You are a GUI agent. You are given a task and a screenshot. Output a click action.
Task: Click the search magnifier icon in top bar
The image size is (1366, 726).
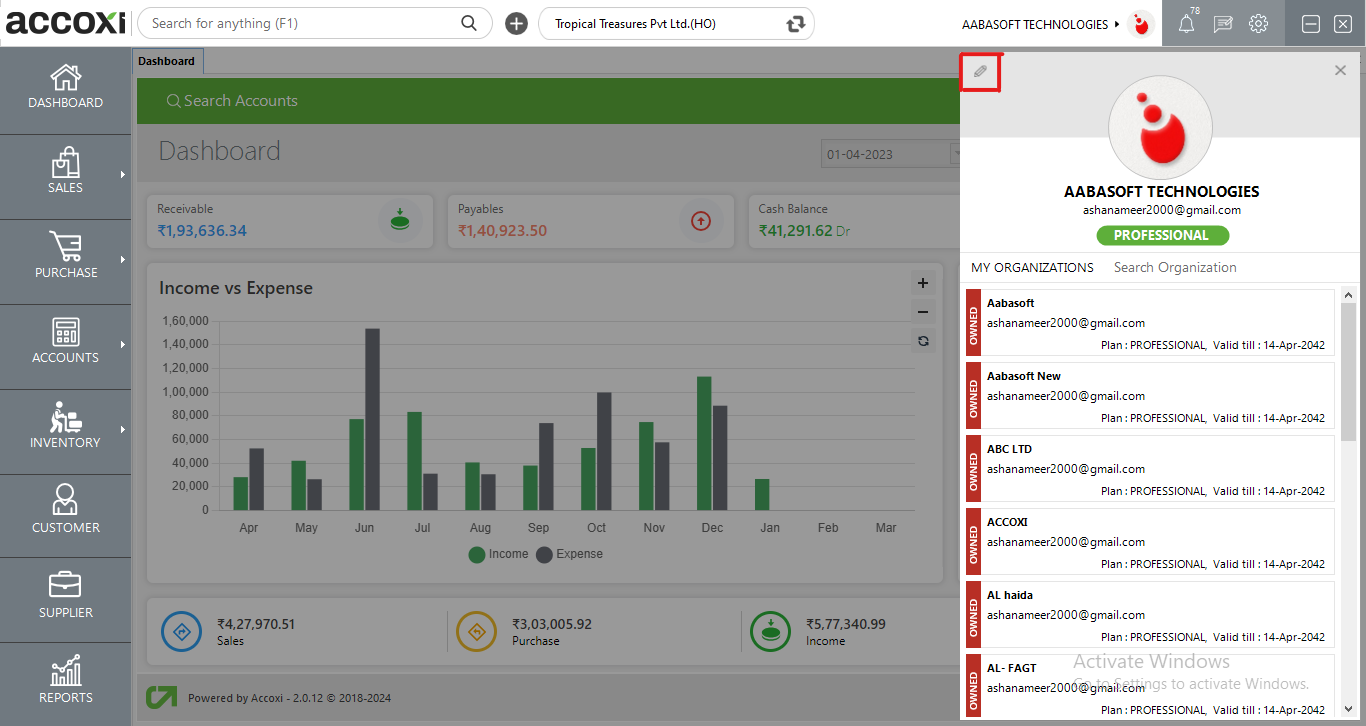click(x=469, y=23)
